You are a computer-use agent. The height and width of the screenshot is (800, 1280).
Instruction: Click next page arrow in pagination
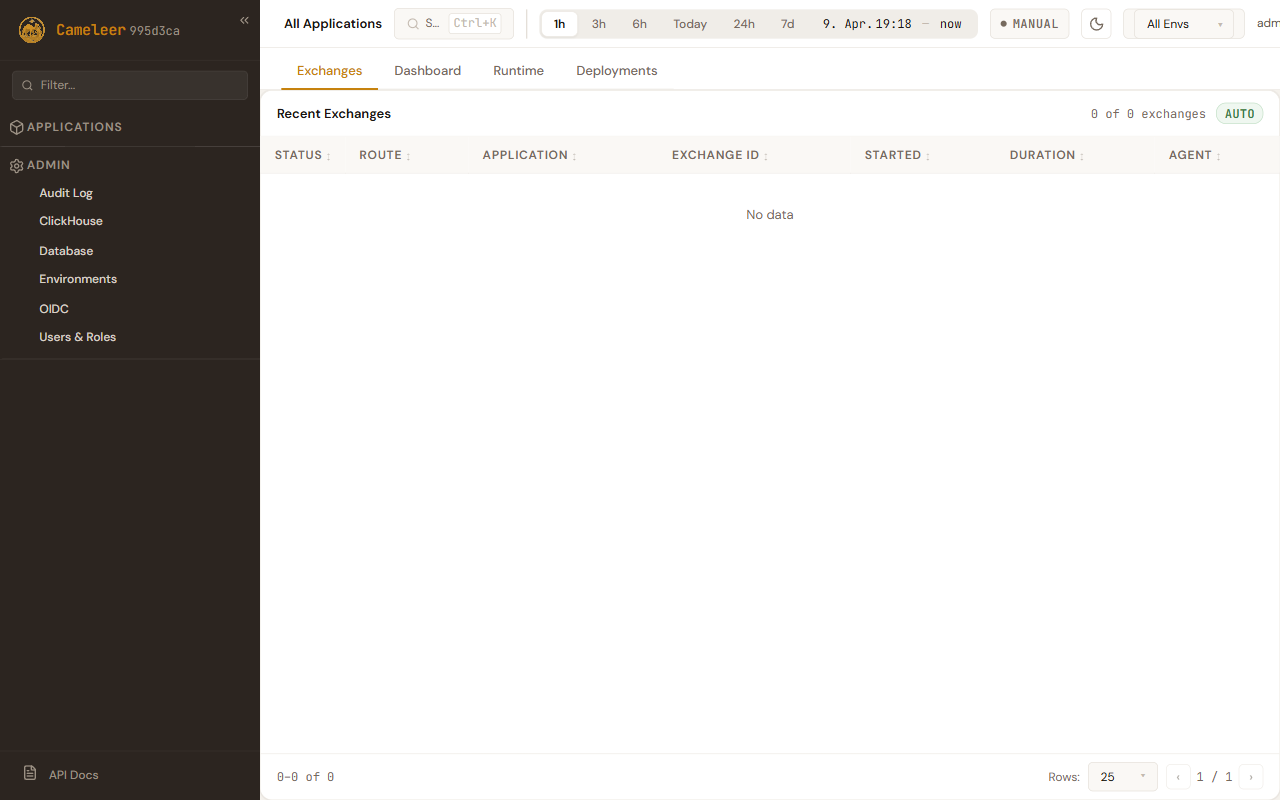1250,777
